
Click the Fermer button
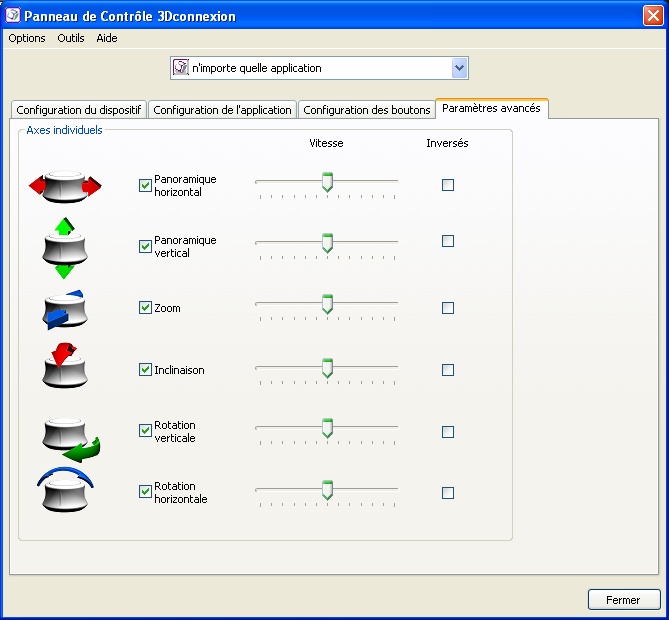[x=624, y=600]
